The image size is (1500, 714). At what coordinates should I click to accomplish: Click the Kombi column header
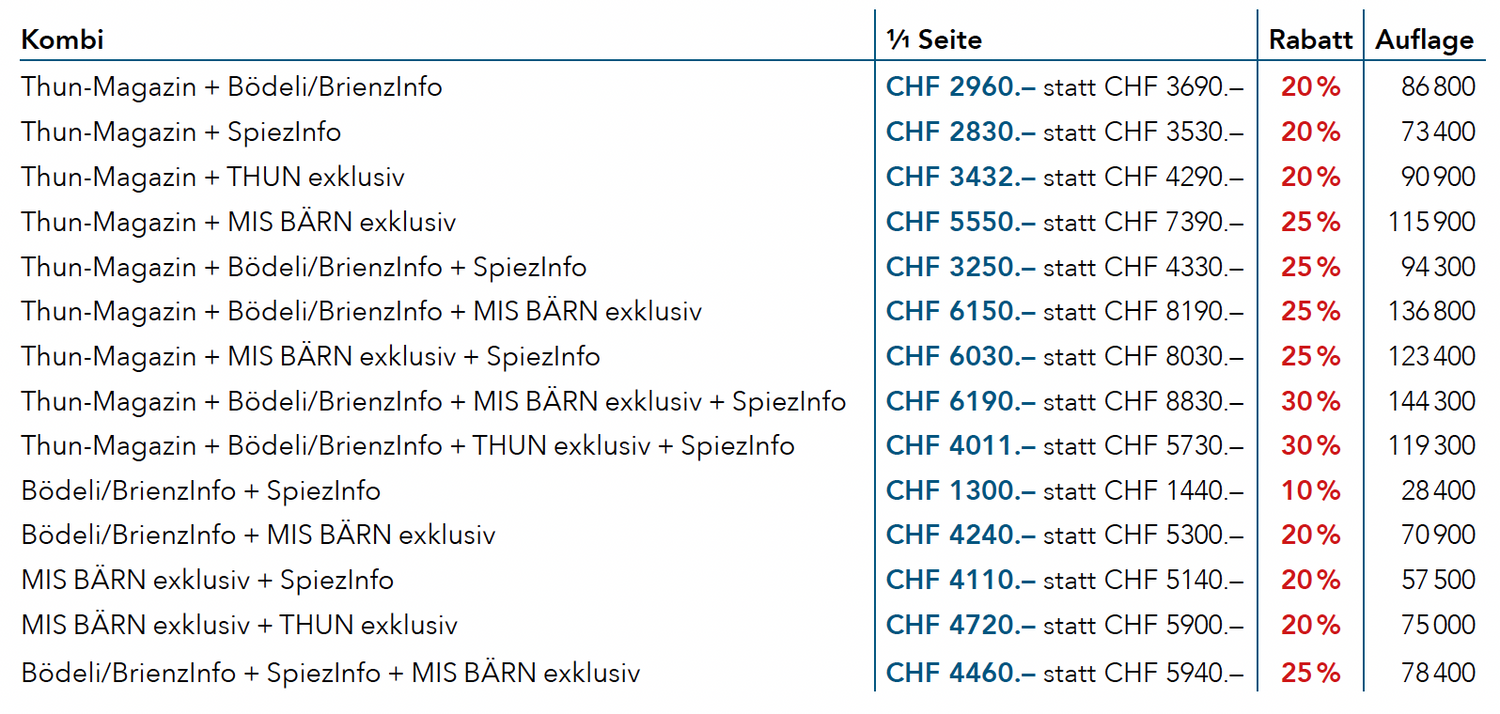coord(63,39)
